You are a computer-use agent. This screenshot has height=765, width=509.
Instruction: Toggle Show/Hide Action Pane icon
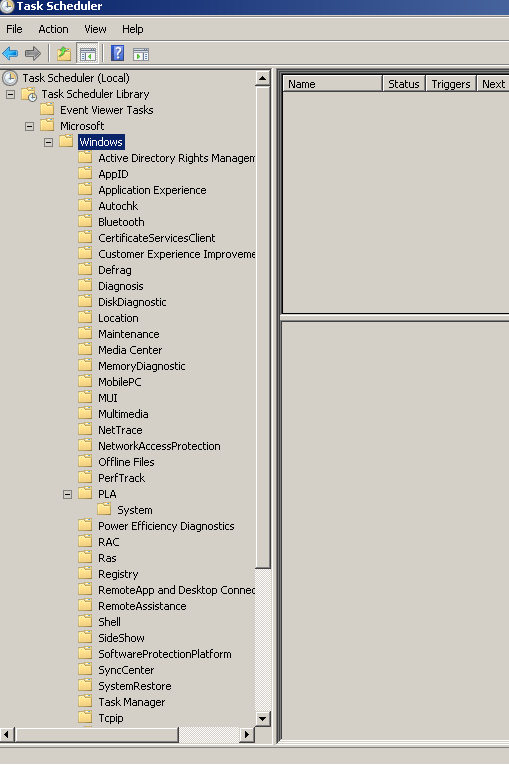click(x=141, y=54)
